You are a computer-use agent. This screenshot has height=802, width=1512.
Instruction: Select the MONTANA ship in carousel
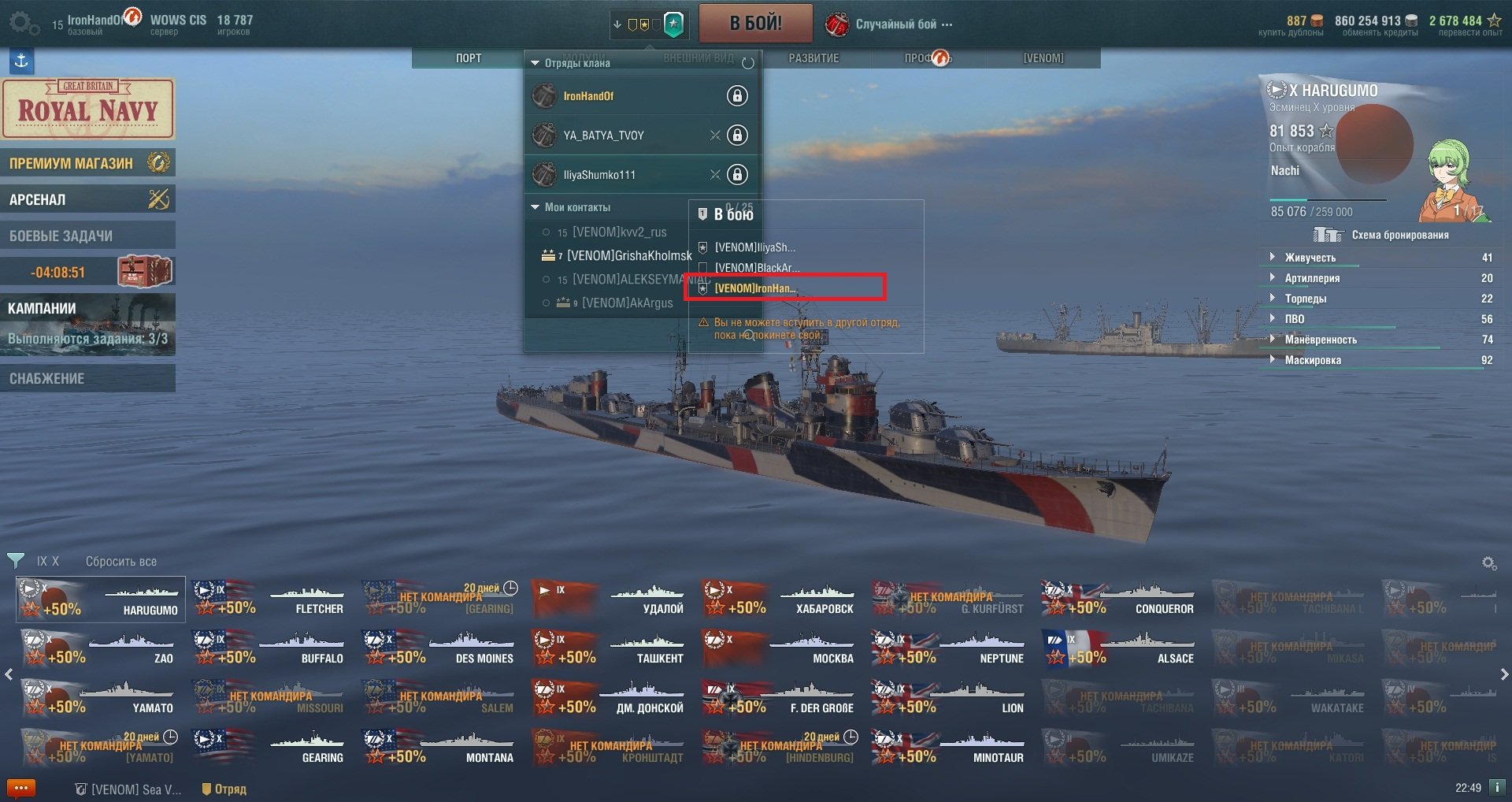439,747
